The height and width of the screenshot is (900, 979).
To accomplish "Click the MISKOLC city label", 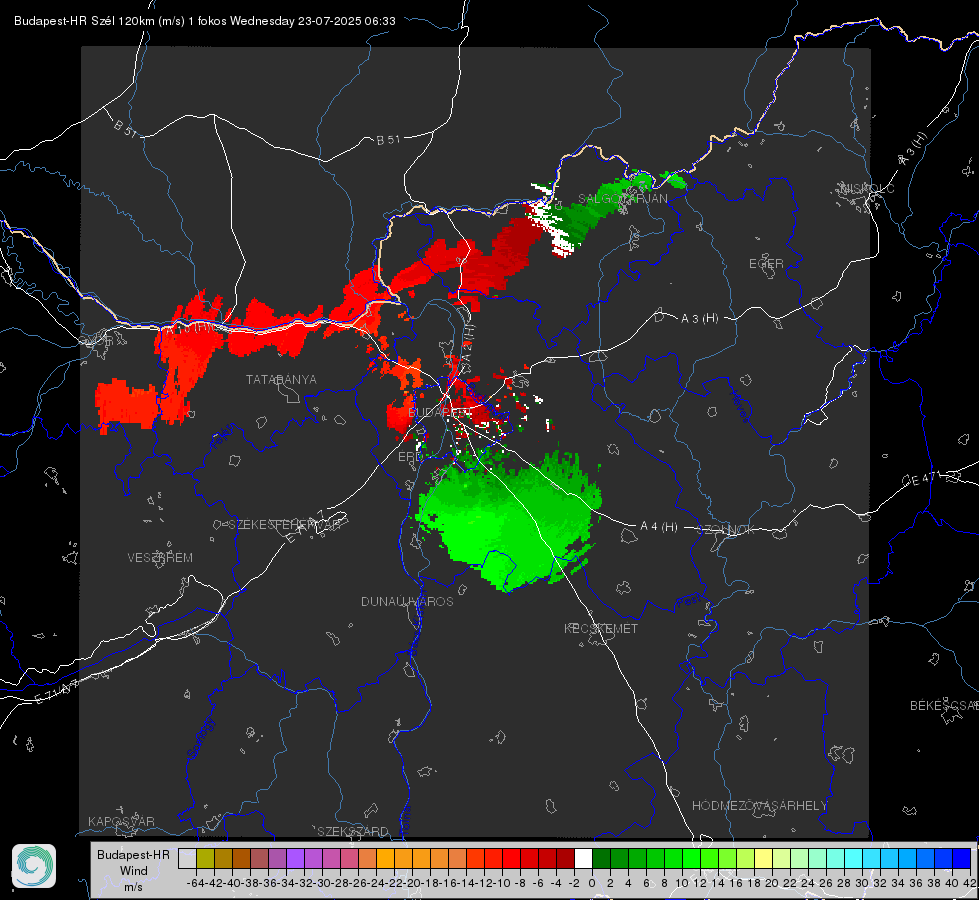I will (867, 188).
